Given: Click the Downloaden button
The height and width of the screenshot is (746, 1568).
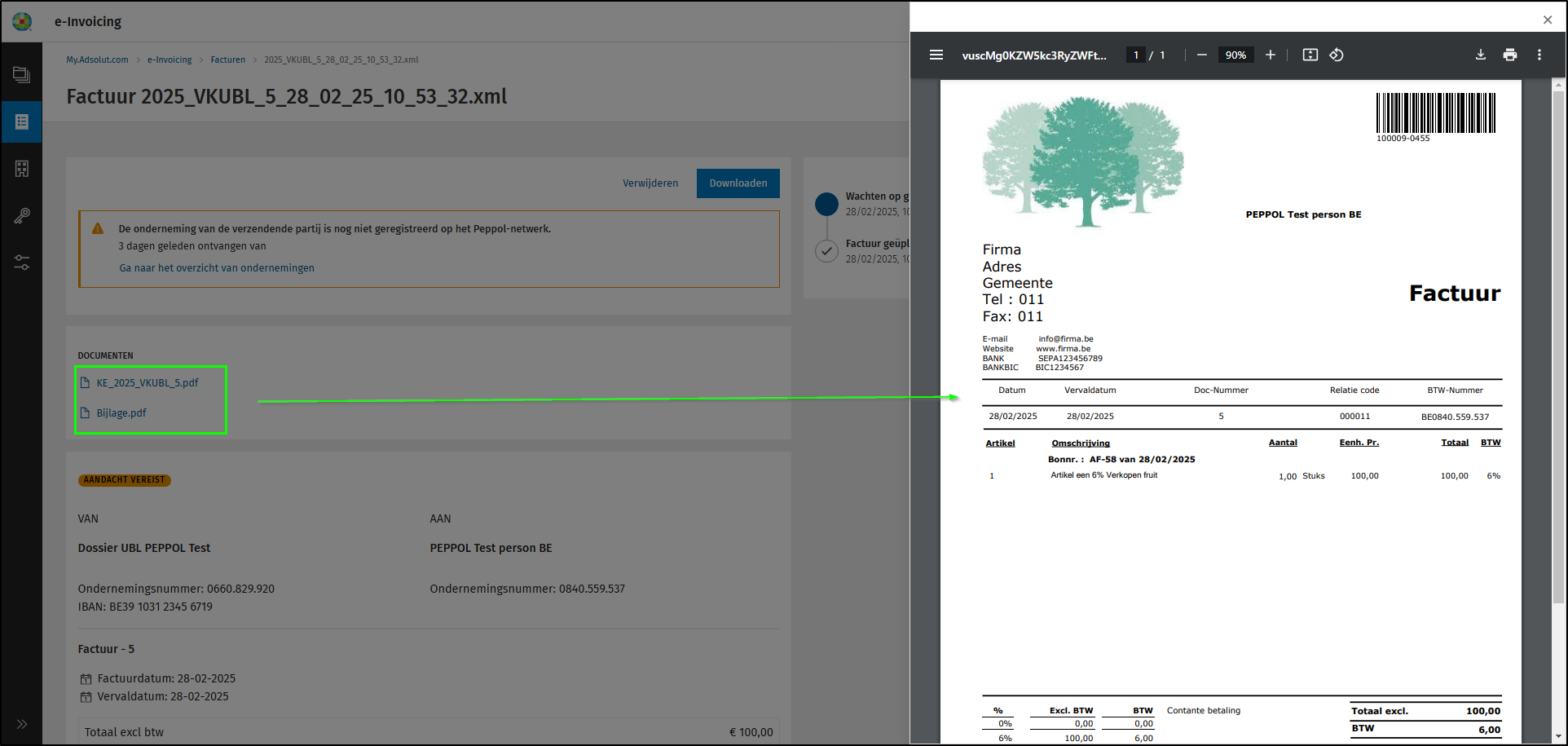Looking at the screenshot, I should pos(738,183).
